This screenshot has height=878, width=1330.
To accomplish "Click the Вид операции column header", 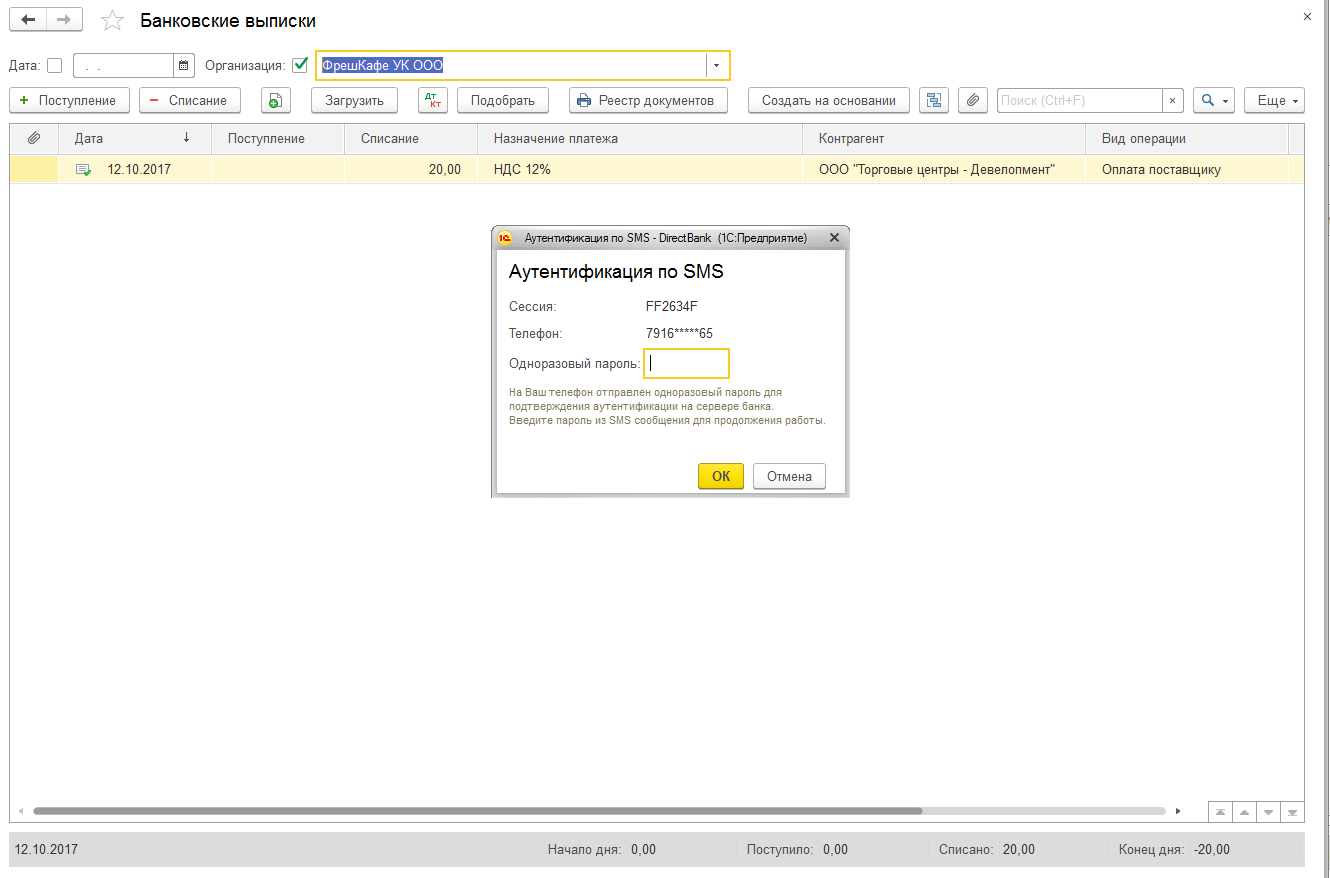I will [x=1187, y=139].
